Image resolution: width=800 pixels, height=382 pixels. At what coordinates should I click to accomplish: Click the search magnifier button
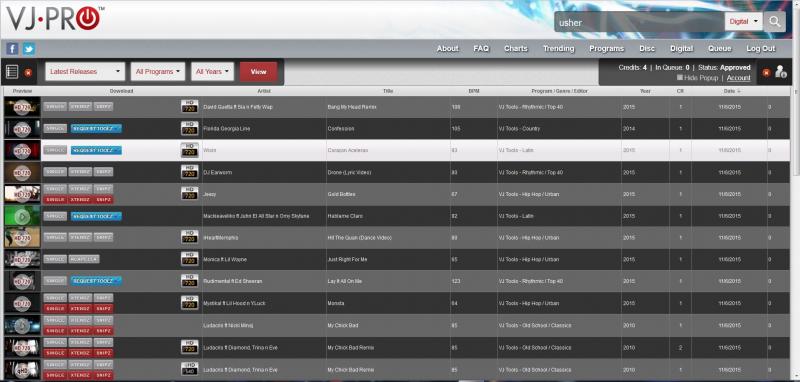click(x=774, y=22)
